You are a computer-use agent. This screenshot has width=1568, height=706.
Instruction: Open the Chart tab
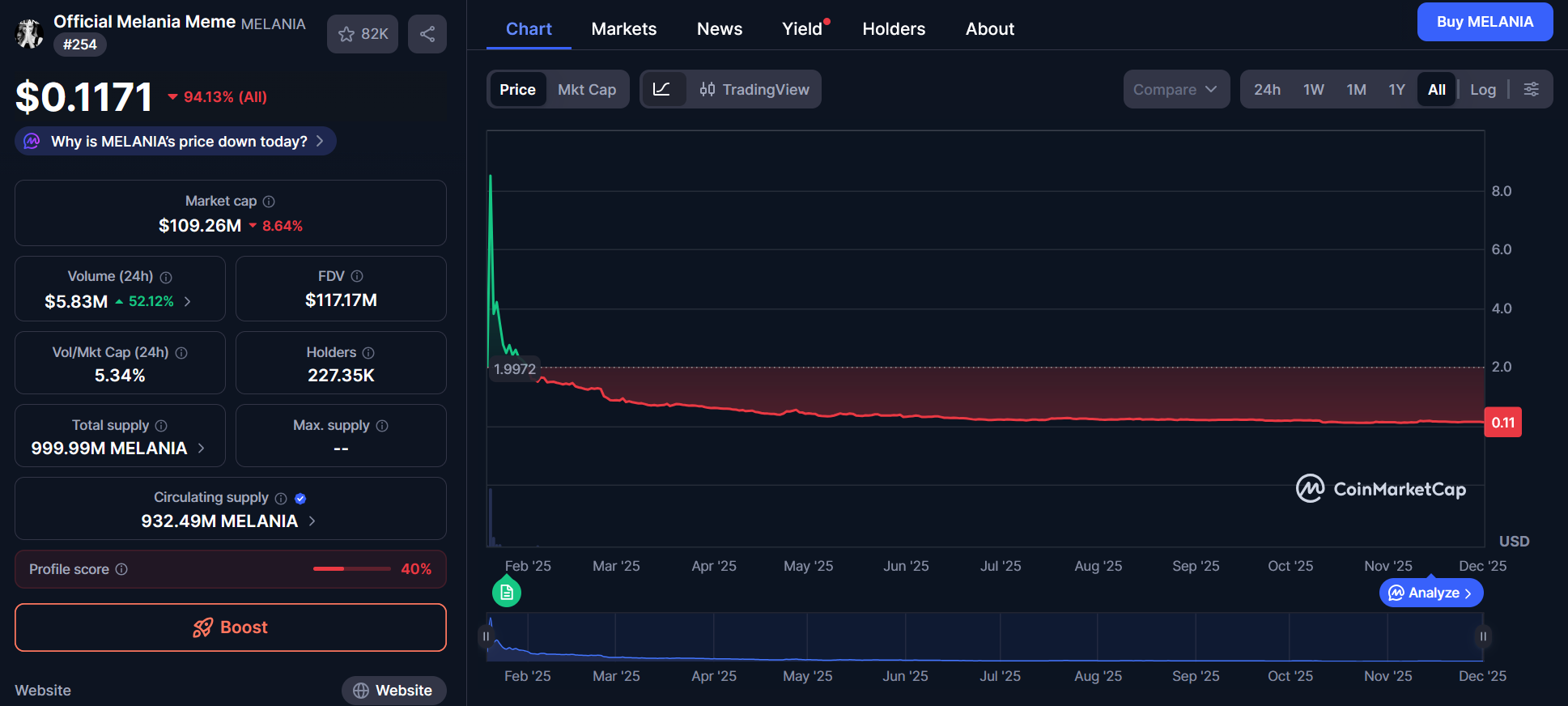pos(529,29)
